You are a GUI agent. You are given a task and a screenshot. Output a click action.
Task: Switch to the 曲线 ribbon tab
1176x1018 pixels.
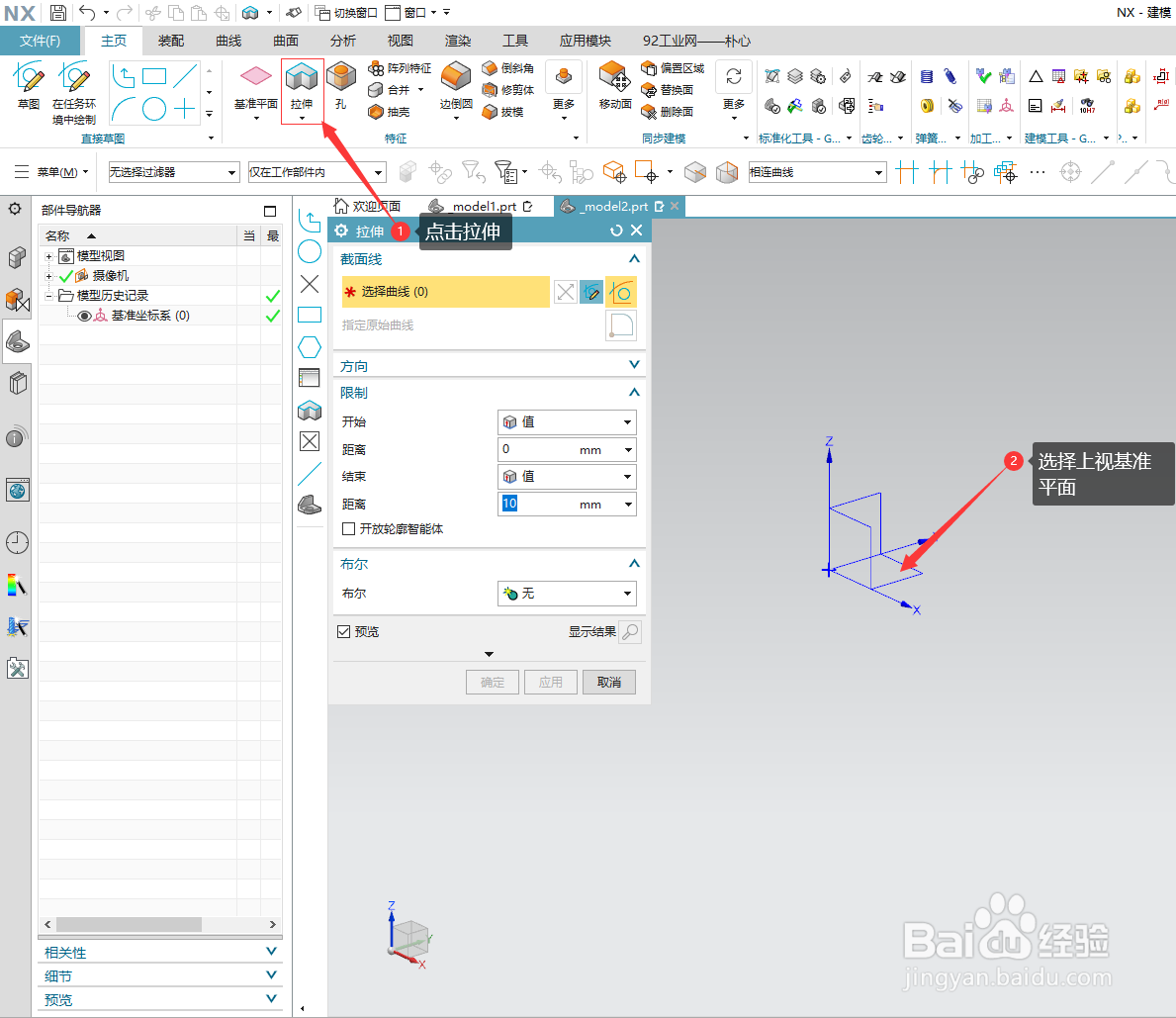pyautogui.click(x=228, y=41)
